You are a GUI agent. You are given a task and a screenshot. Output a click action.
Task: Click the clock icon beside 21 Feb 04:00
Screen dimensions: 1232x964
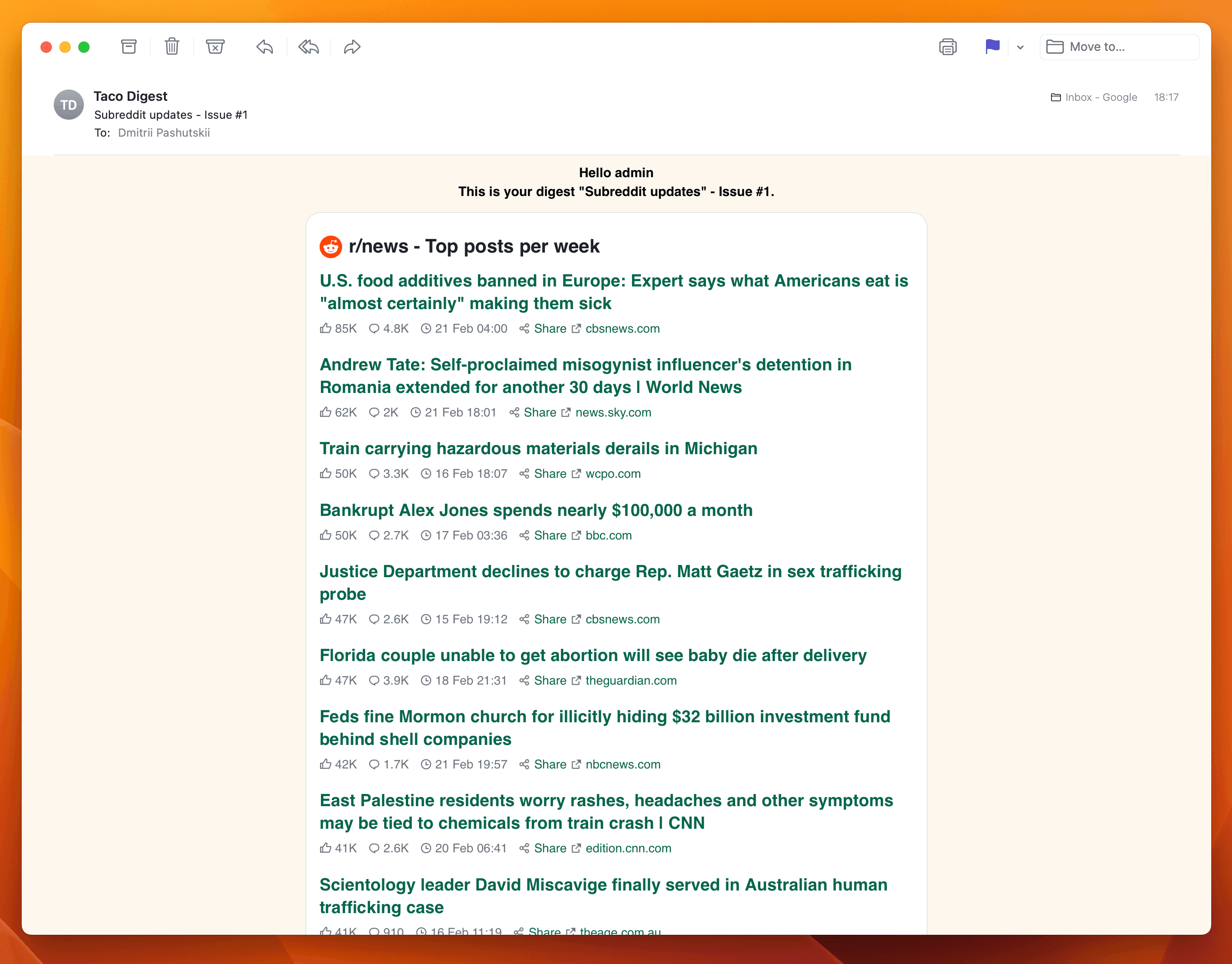(426, 328)
